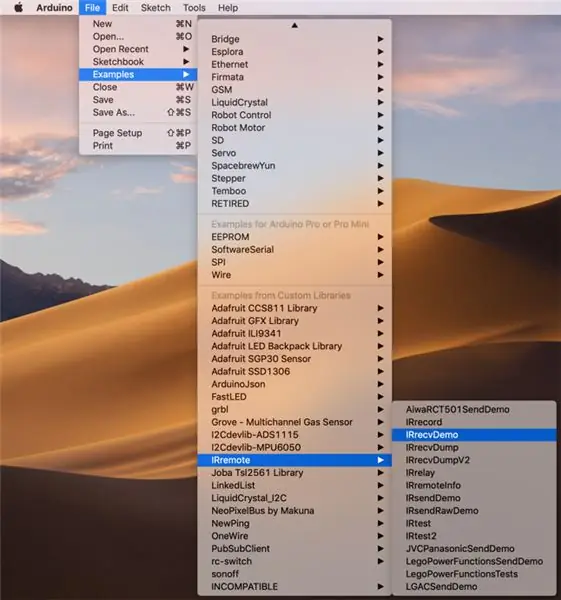Expand the Firmata examples submenu
This screenshot has height=600, width=561.
point(294,77)
